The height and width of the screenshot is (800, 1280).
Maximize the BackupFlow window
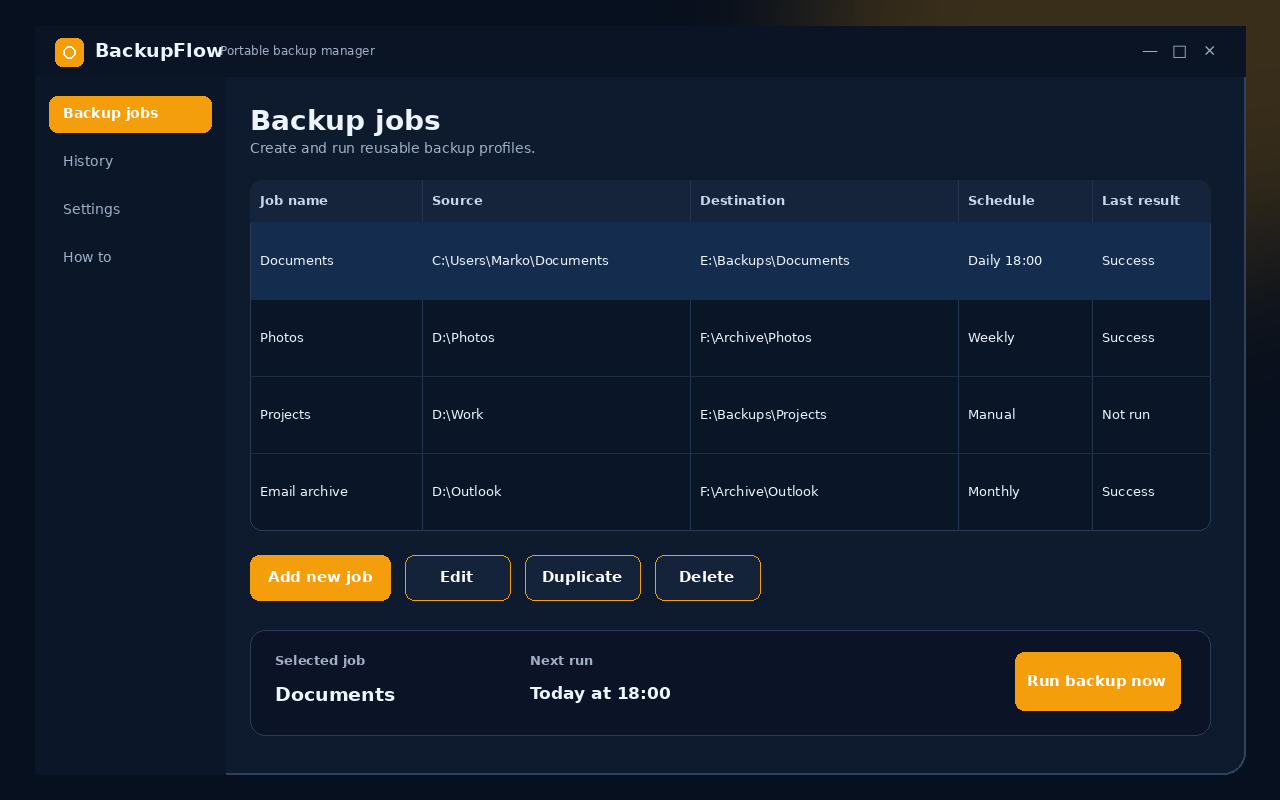click(1180, 51)
